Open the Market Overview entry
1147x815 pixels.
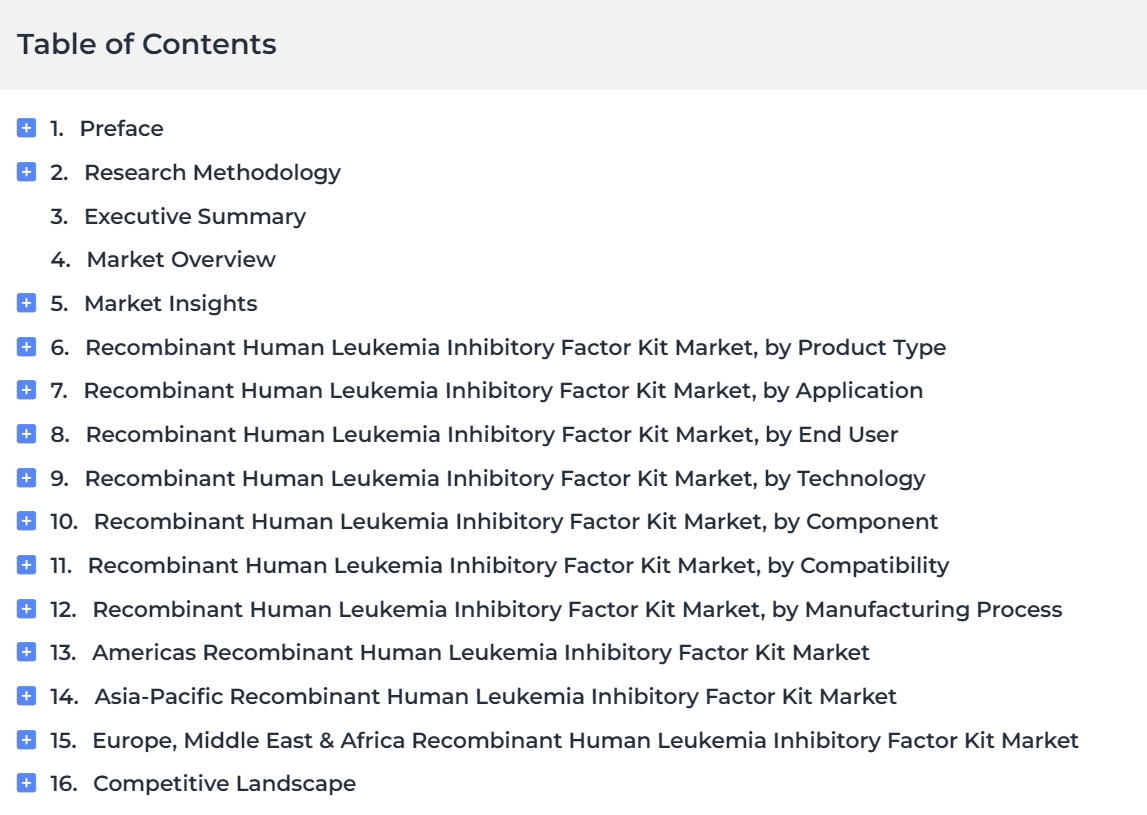(x=181, y=260)
